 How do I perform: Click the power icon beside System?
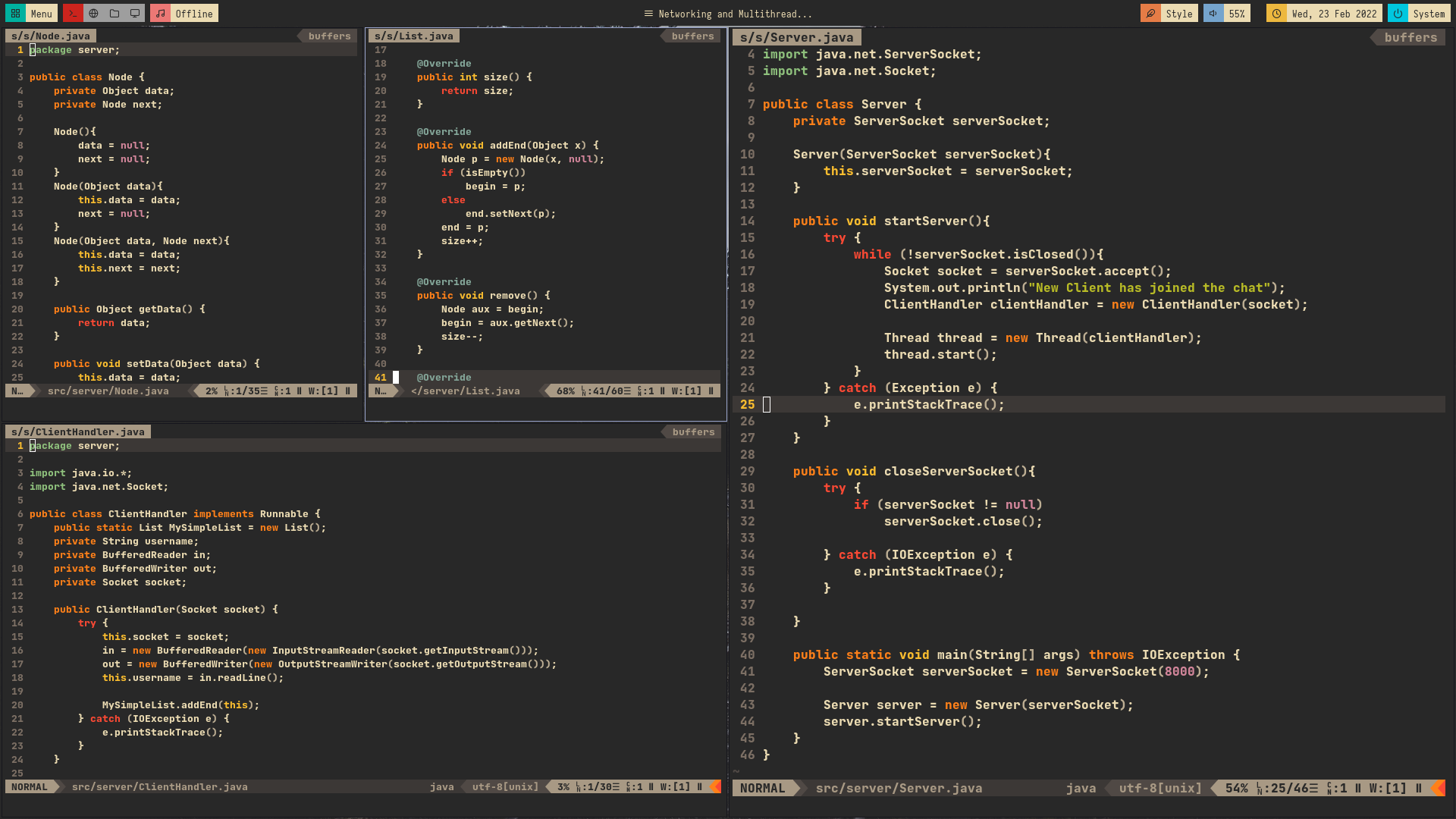pyautogui.click(x=1398, y=14)
